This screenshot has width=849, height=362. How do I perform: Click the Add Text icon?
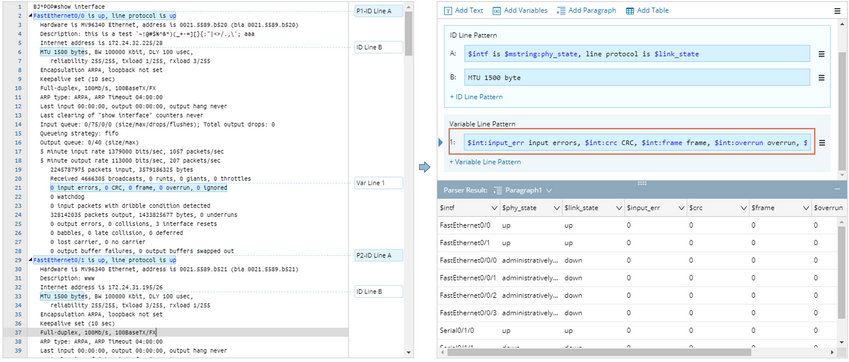coord(448,11)
